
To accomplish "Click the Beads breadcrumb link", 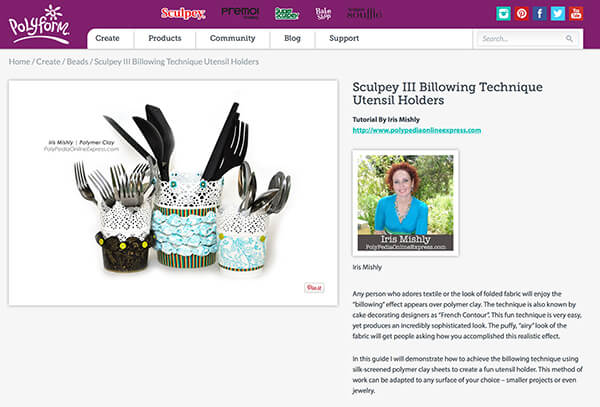I will click(x=77, y=62).
